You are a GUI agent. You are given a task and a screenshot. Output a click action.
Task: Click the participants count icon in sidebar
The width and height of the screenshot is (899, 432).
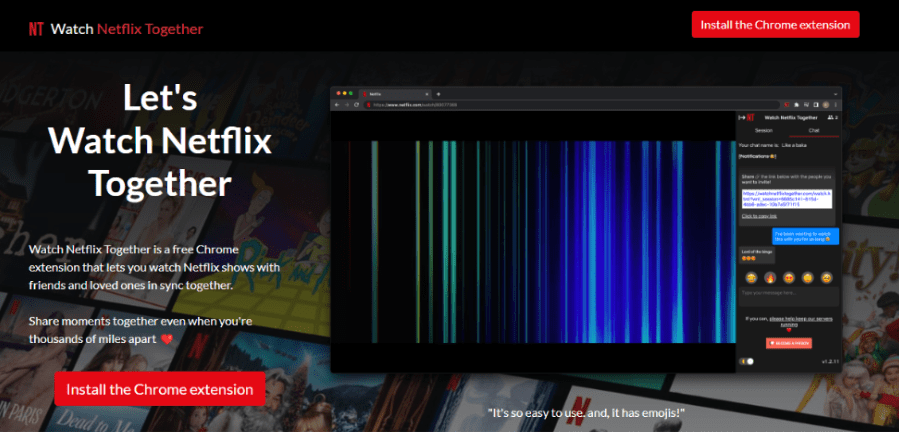tap(833, 118)
